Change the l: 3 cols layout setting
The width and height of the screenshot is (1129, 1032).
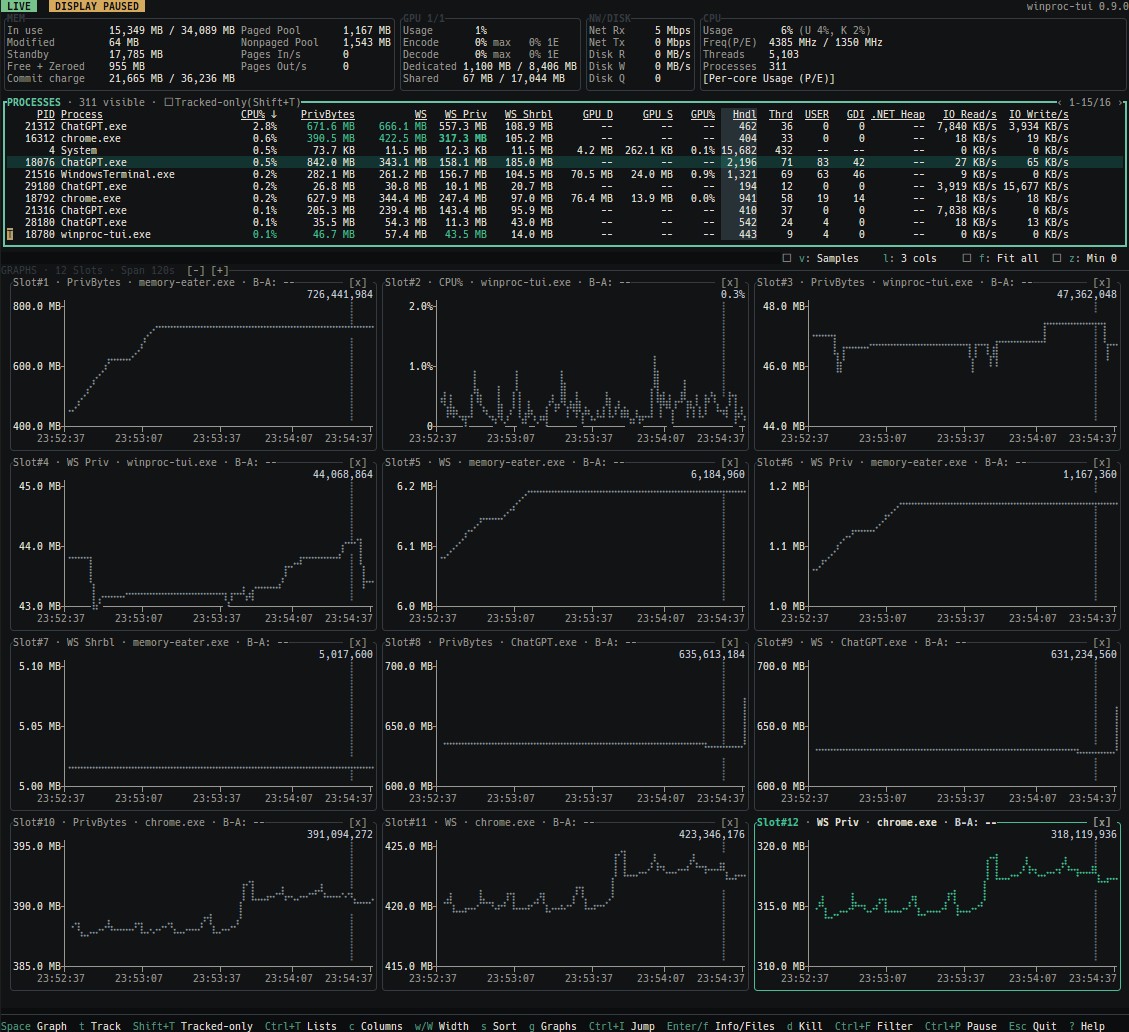910,259
